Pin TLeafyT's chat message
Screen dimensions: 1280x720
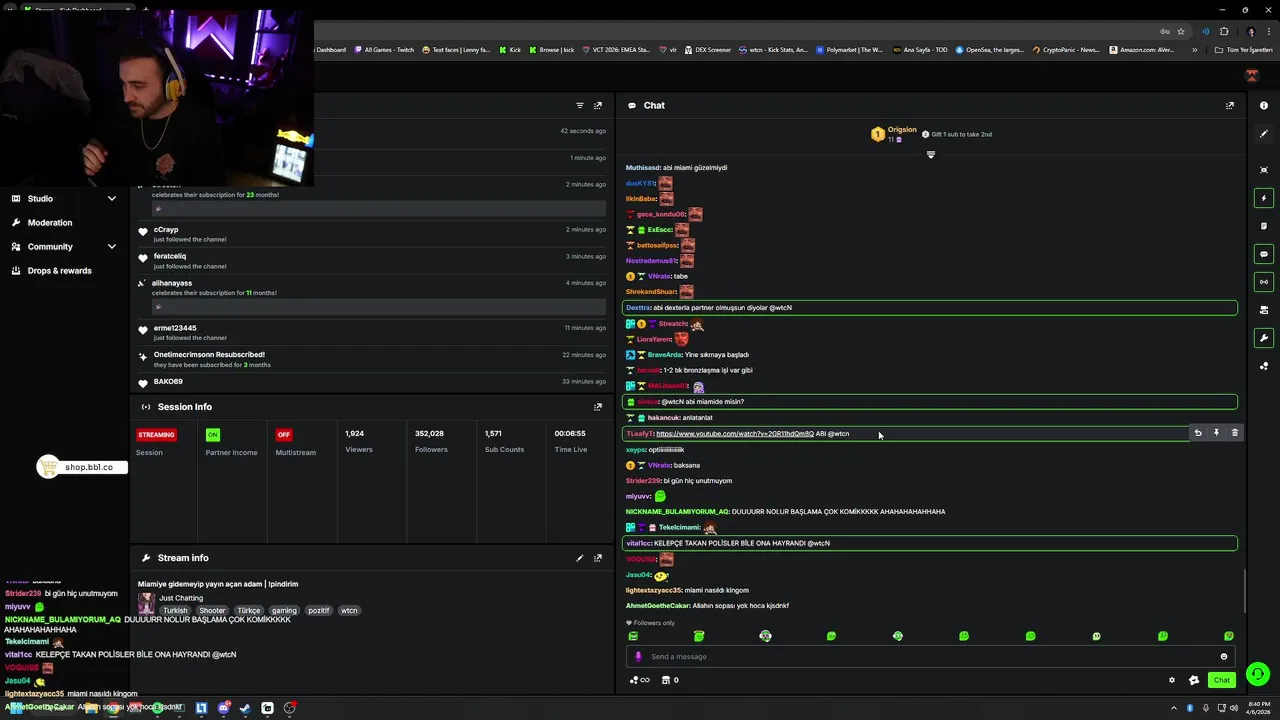(x=1216, y=433)
